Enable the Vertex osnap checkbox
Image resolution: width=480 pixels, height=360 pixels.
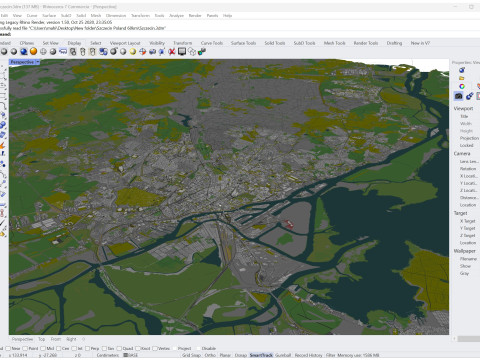click(155, 348)
